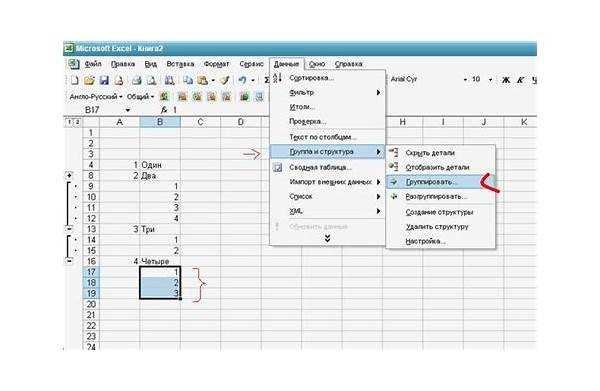Open the Сервис menu
This screenshot has height=391, width=600.
pos(251,64)
